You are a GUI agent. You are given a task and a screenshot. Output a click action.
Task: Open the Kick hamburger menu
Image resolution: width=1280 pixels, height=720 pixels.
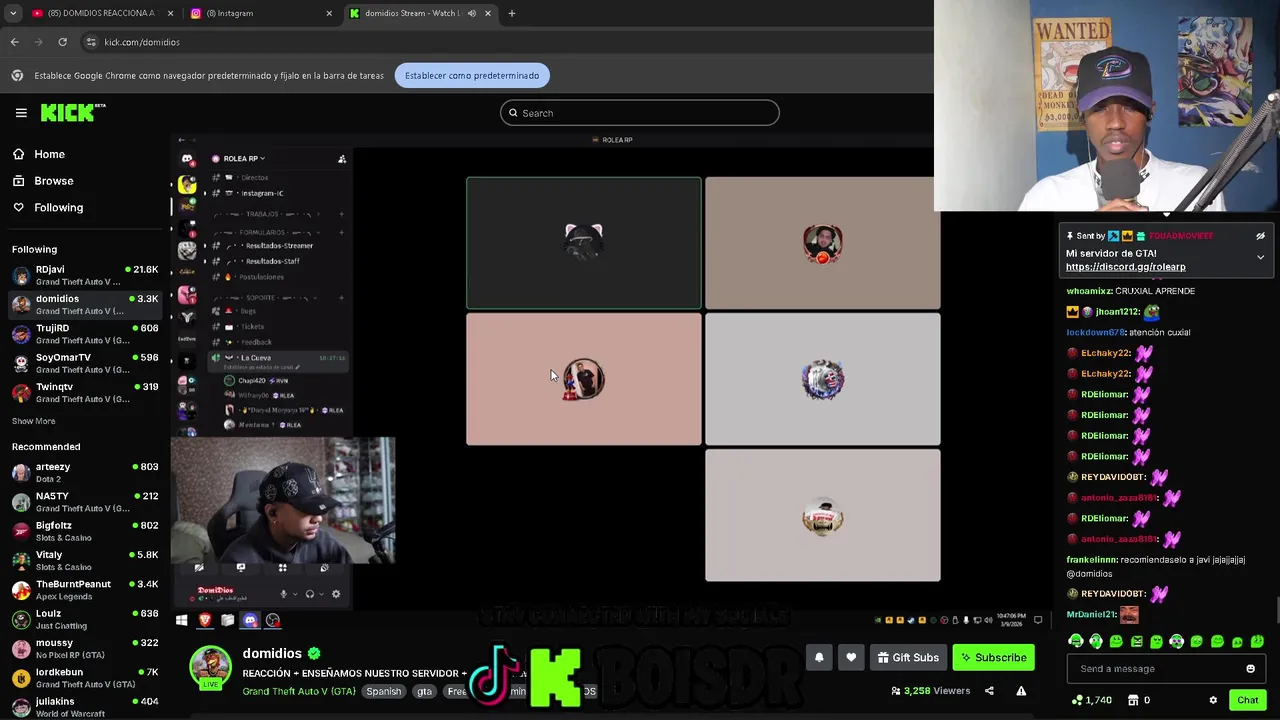pyautogui.click(x=21, y=113)
